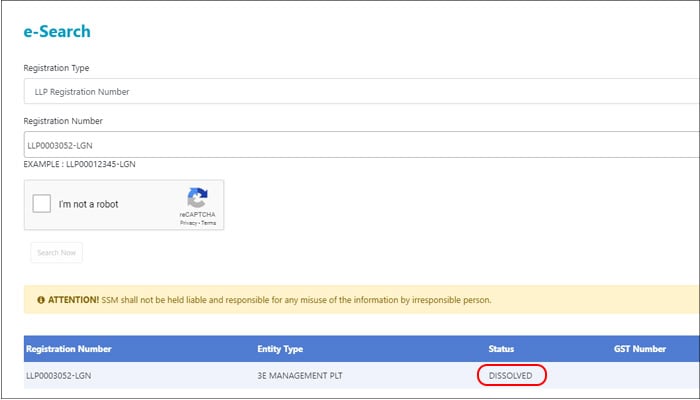Click the EXAMPLE : LLP00012345-LGN hint text
This screenshot has height=400, width=700.
(x=79, y=164)
